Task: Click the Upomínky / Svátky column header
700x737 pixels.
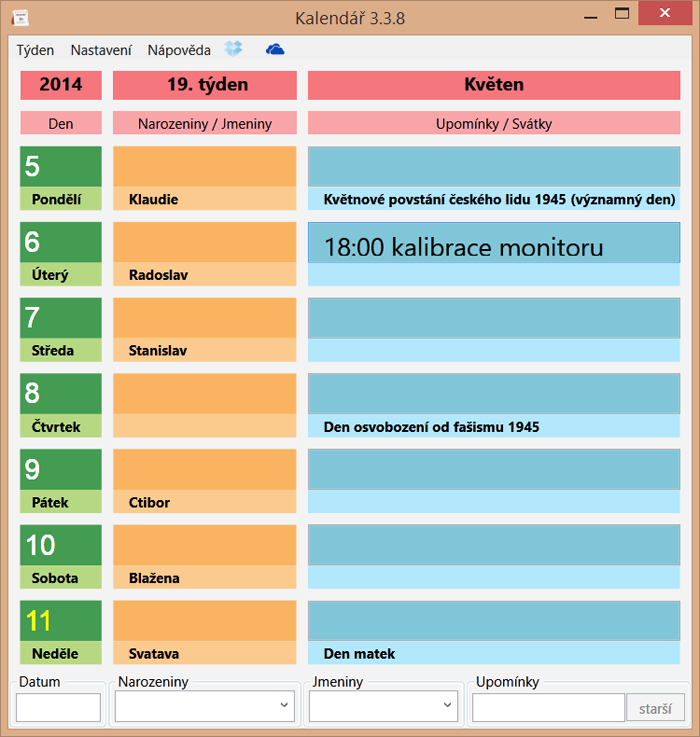Action: [494, 123]
